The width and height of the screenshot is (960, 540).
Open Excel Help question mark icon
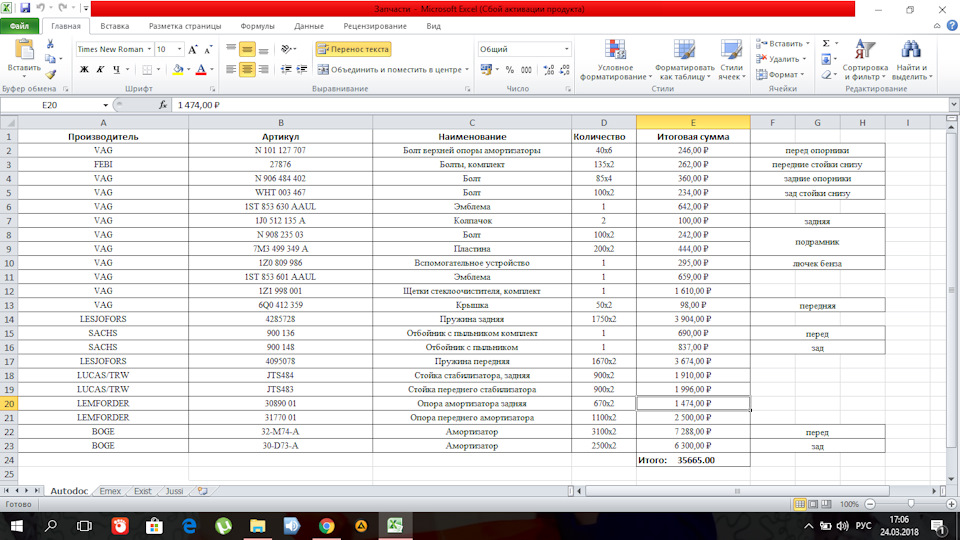[x=952, y=26]
